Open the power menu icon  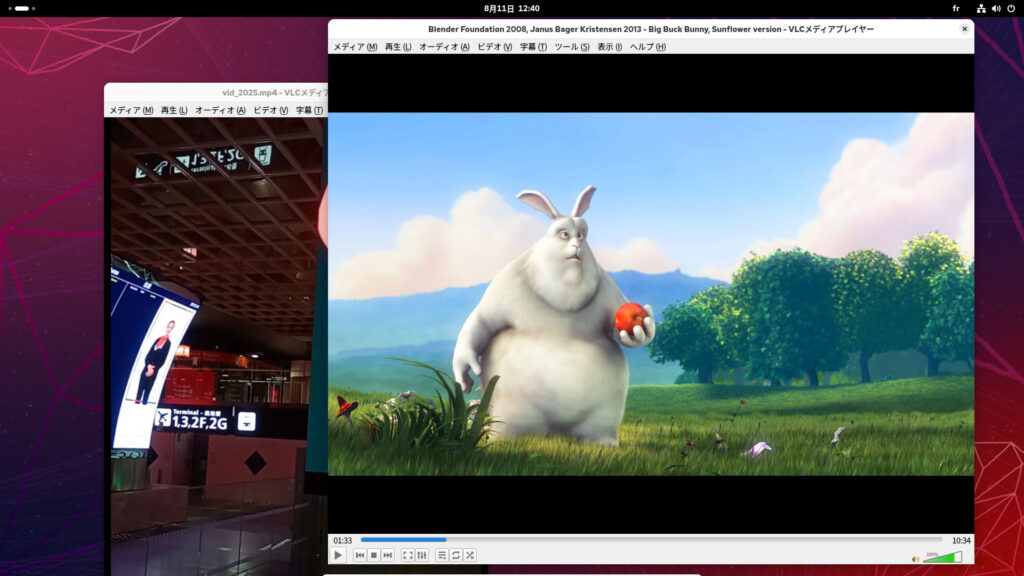click(1011, 8)
